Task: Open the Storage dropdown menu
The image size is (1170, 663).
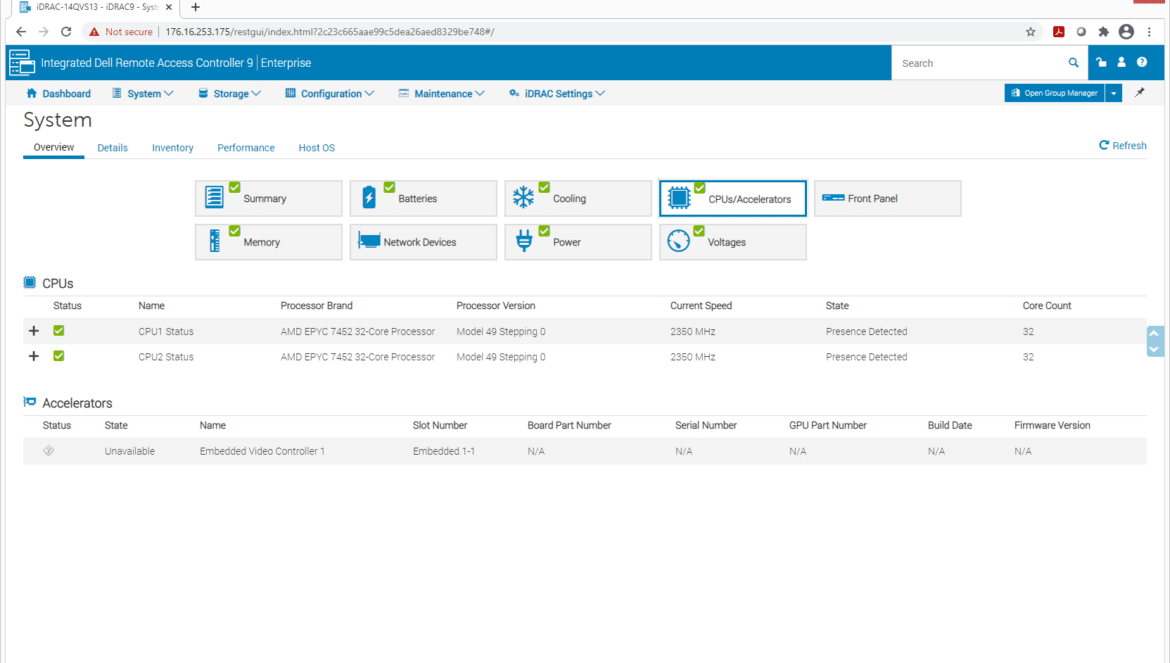Action: coord(230,93)
